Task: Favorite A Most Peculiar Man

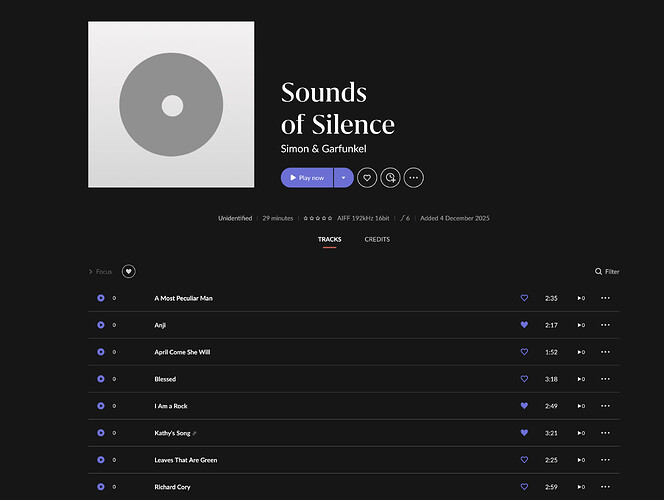Action: [x=524, y=298]
